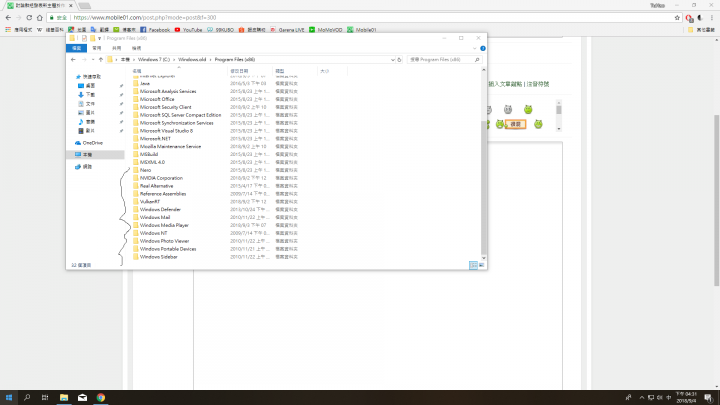
Task: Click the Explorer file list vertical scrollbar
Action: coord(484,187)
